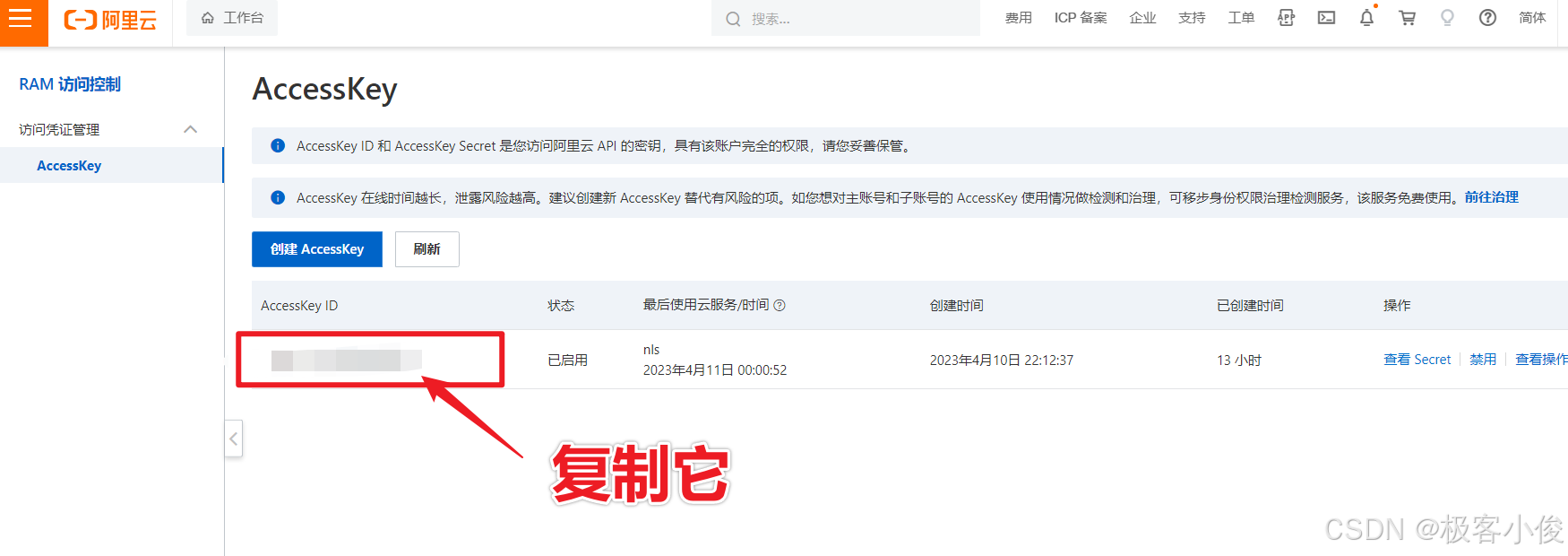Click info icon of second notice banner
Viewport: 1568px width, 556px height.
(x=278, y=197)
